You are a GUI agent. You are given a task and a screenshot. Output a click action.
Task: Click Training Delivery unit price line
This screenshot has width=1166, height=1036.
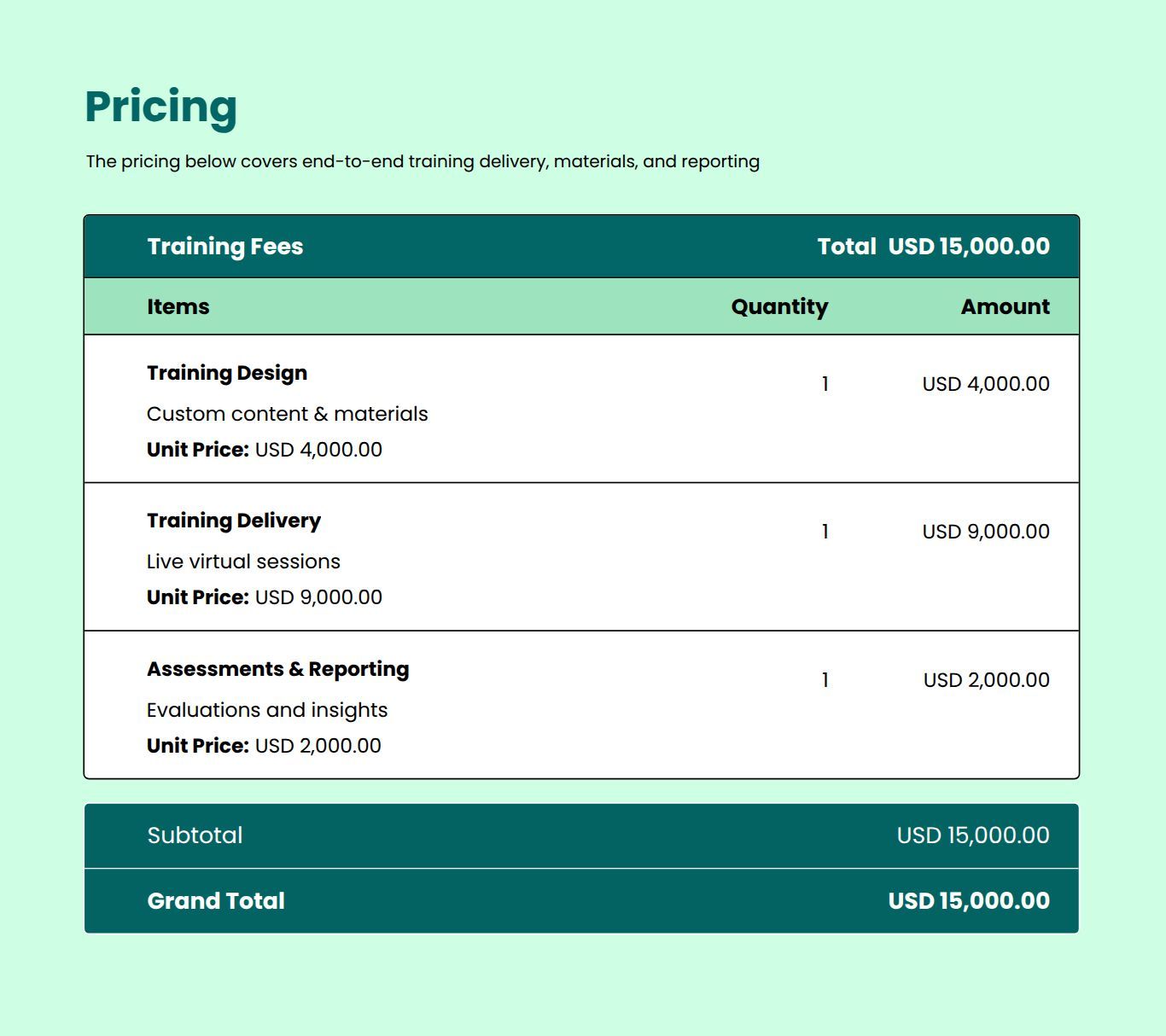click(x=264, y=597)
